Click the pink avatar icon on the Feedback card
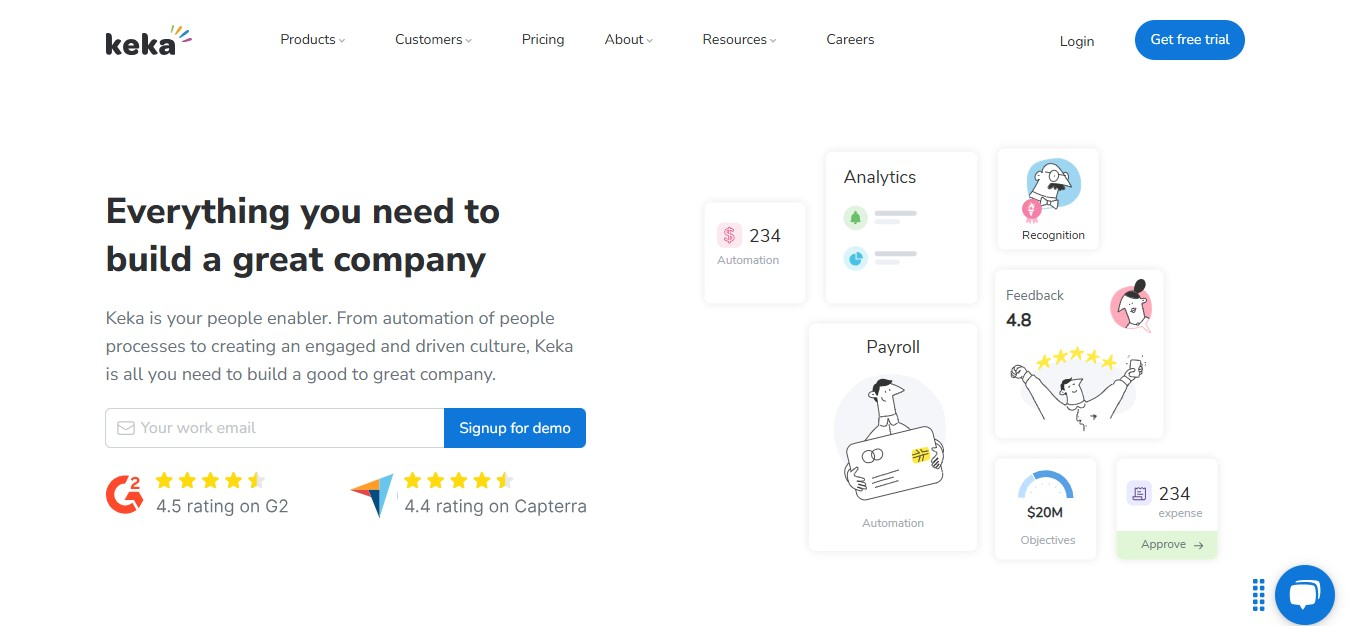 pyautogui.click(x=1130, y=307)
